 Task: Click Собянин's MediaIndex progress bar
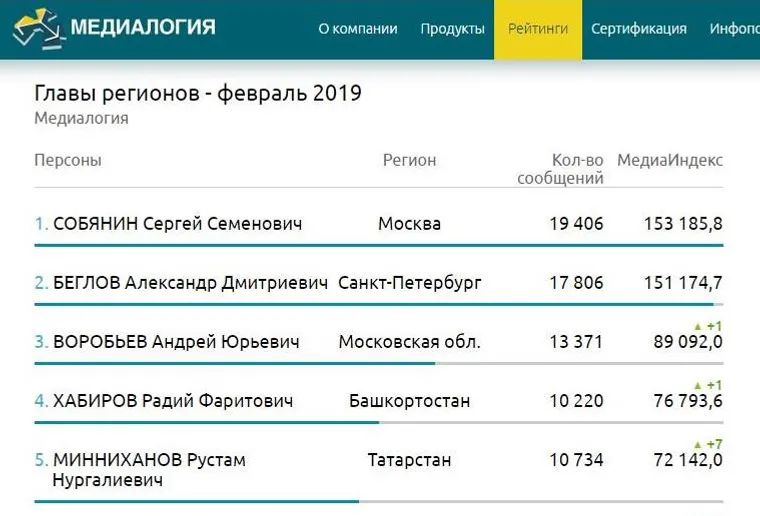pos(378,245)
